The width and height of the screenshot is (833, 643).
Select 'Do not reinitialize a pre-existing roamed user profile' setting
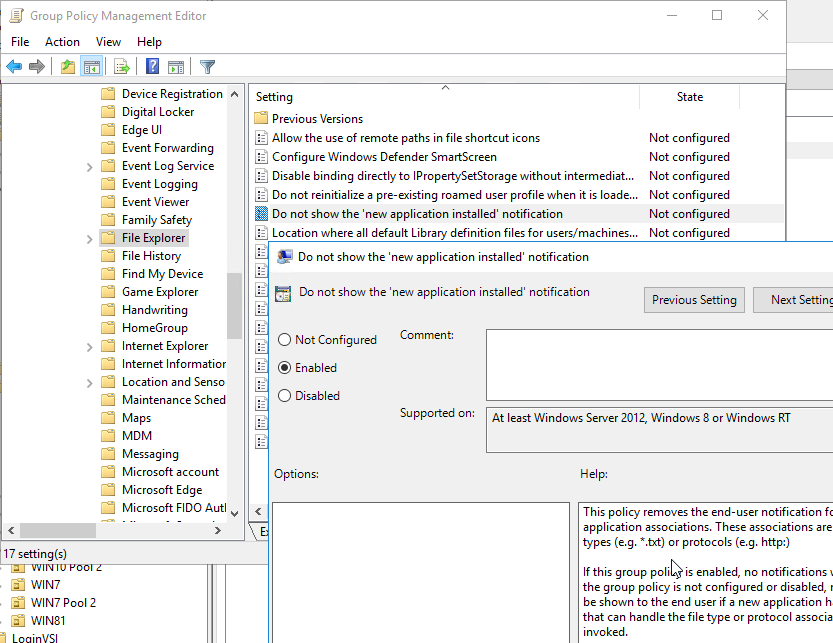pos(455,195)
